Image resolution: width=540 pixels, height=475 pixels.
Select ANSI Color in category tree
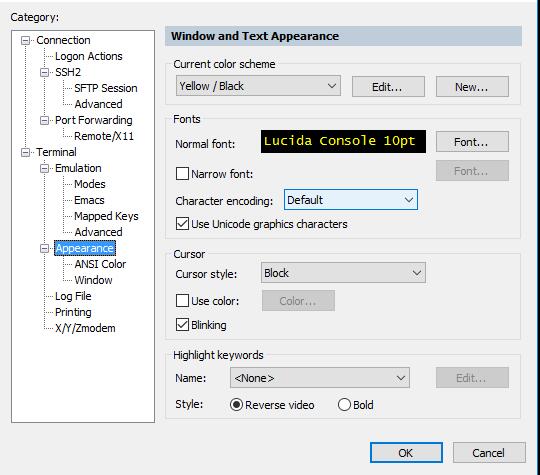[x=100, y=264]
